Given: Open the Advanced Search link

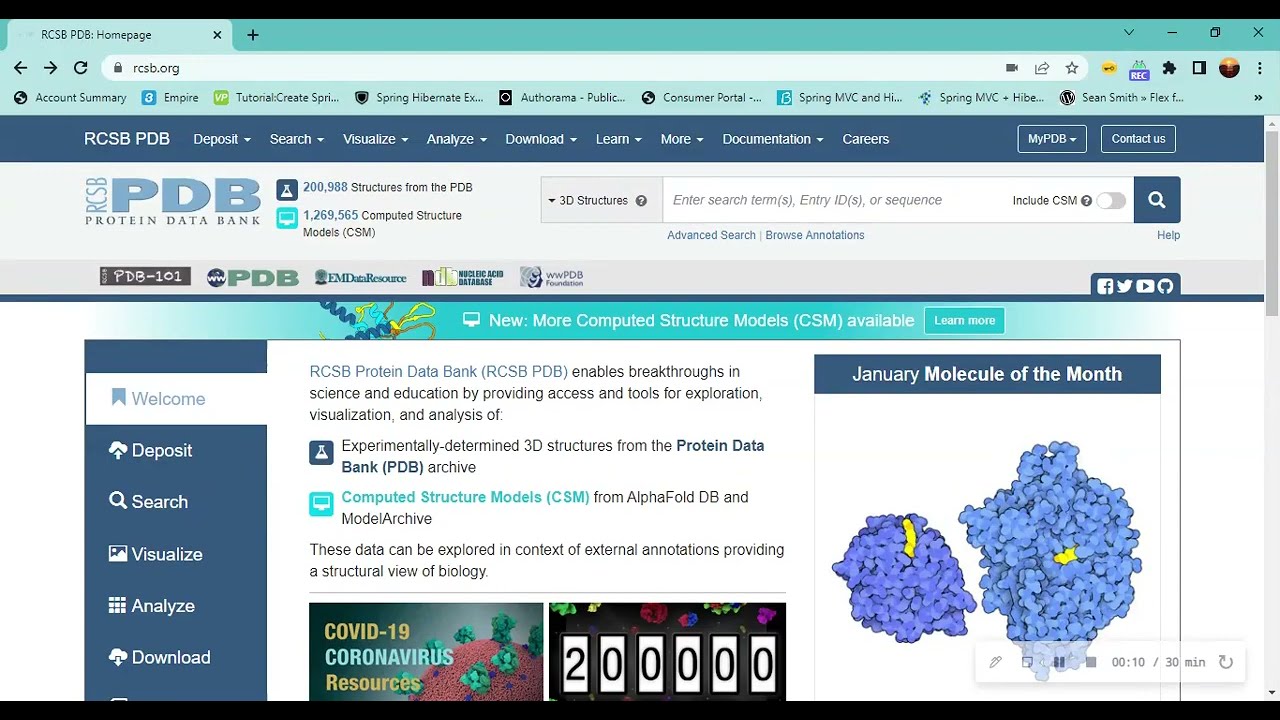Looking at the screenshot, I should pyautogui.click(x=711, y=235).
